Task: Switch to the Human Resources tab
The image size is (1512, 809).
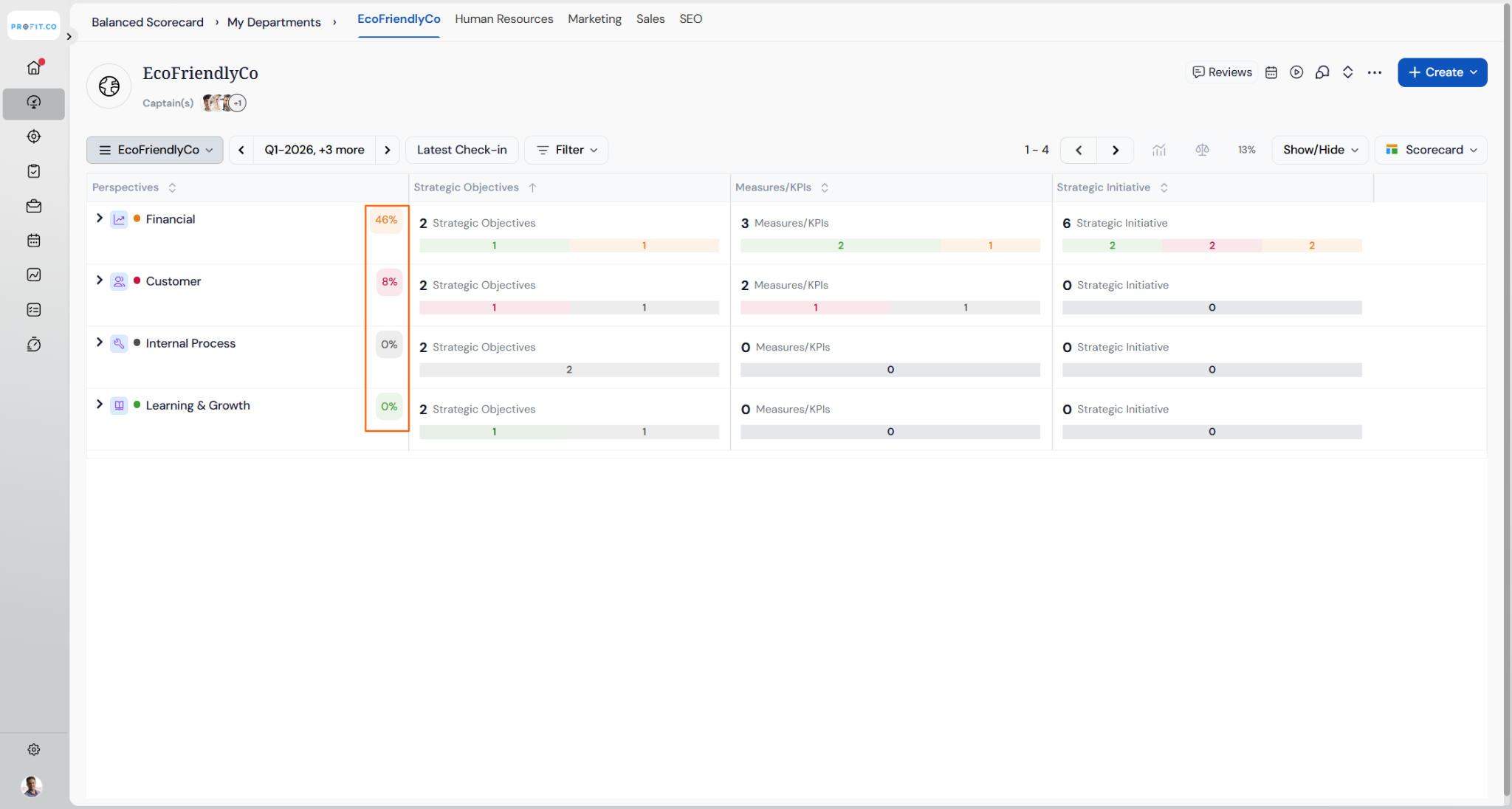Action: pyautogui.click(x=504, y=19)
